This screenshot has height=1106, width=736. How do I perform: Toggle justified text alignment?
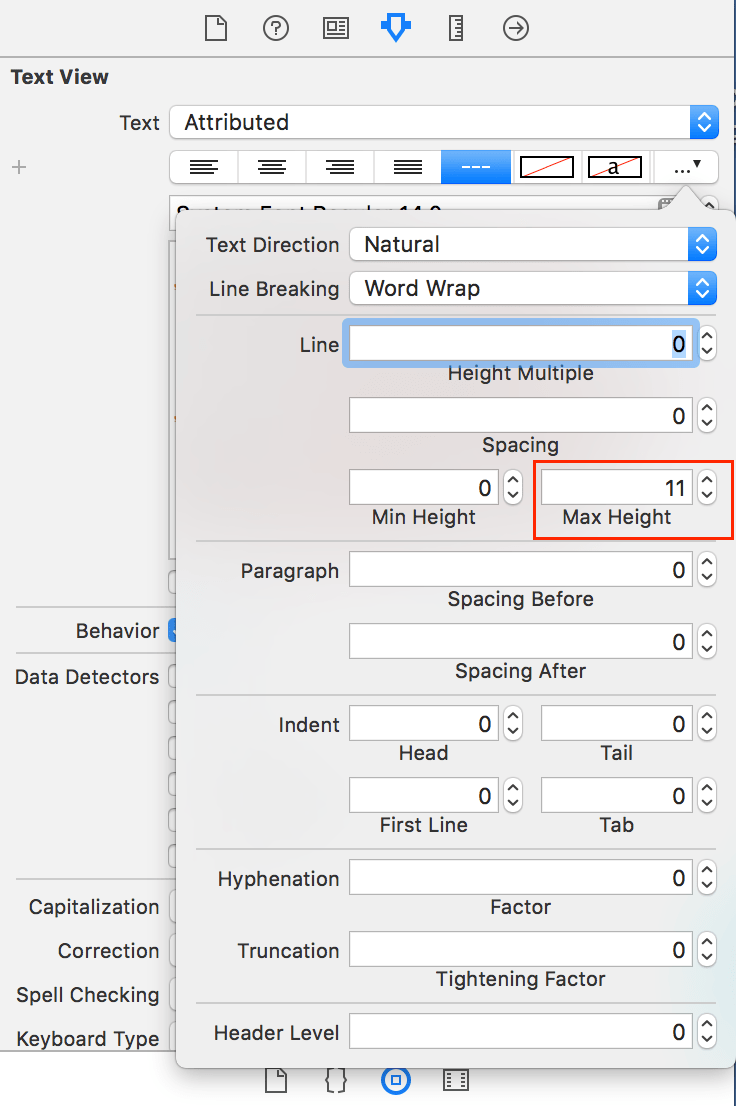click(407, 167)
